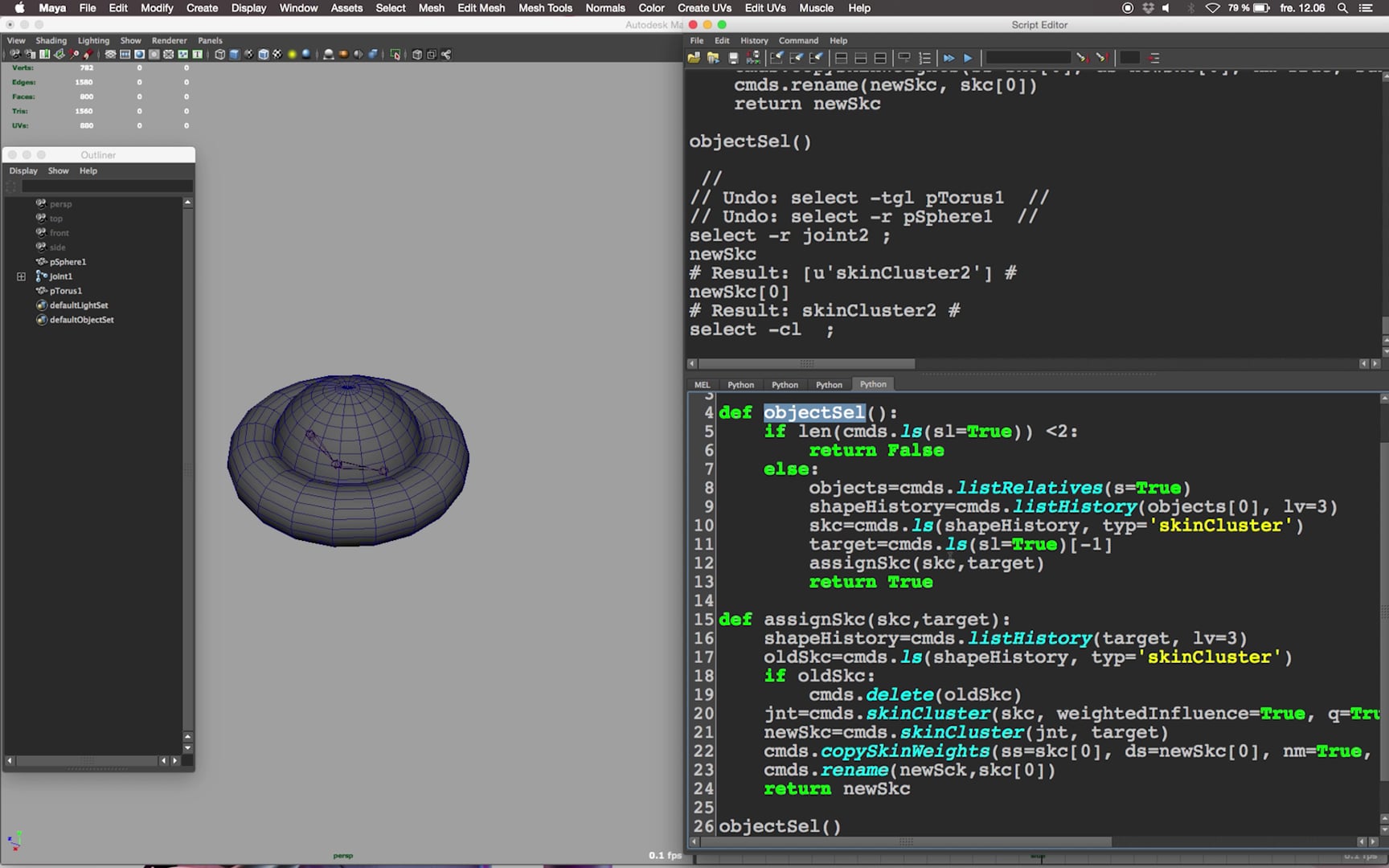Open a script file from Script Editor toolbar
This screenshot has height=868, width=1389.
click(695, 57)
